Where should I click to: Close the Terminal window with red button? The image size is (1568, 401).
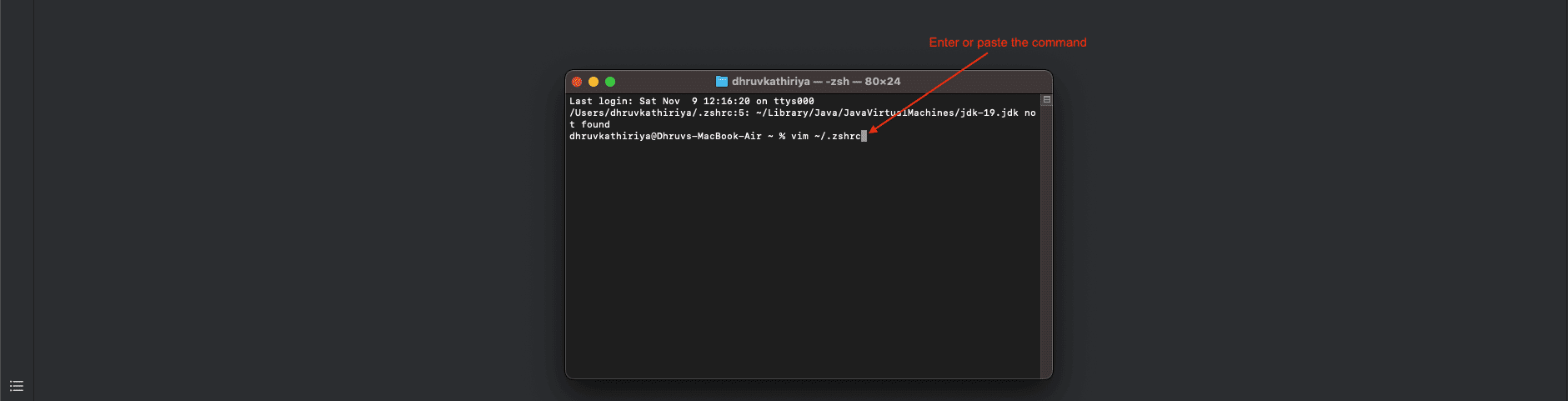(577, 82)
